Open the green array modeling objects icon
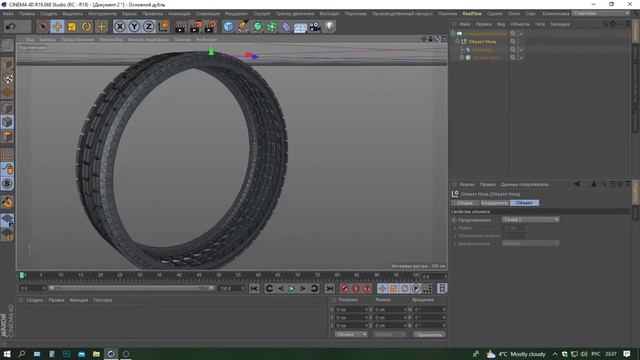Image resolution: width=640 pixels, height=360 pixels. tap(272, 27)
